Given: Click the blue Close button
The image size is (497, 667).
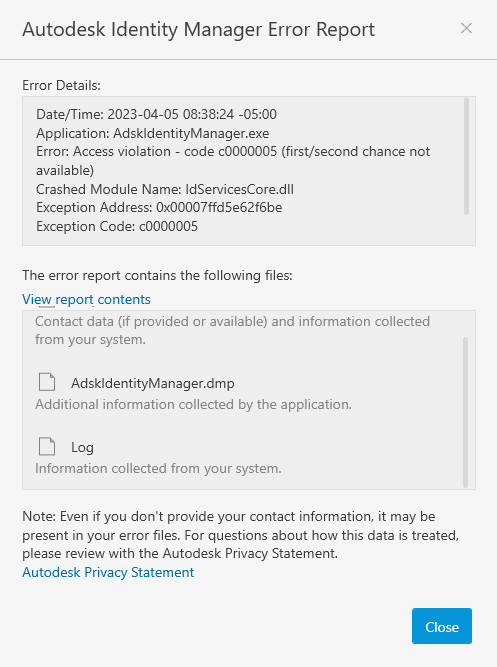Looking at the screenshot, I should [442, 626].
